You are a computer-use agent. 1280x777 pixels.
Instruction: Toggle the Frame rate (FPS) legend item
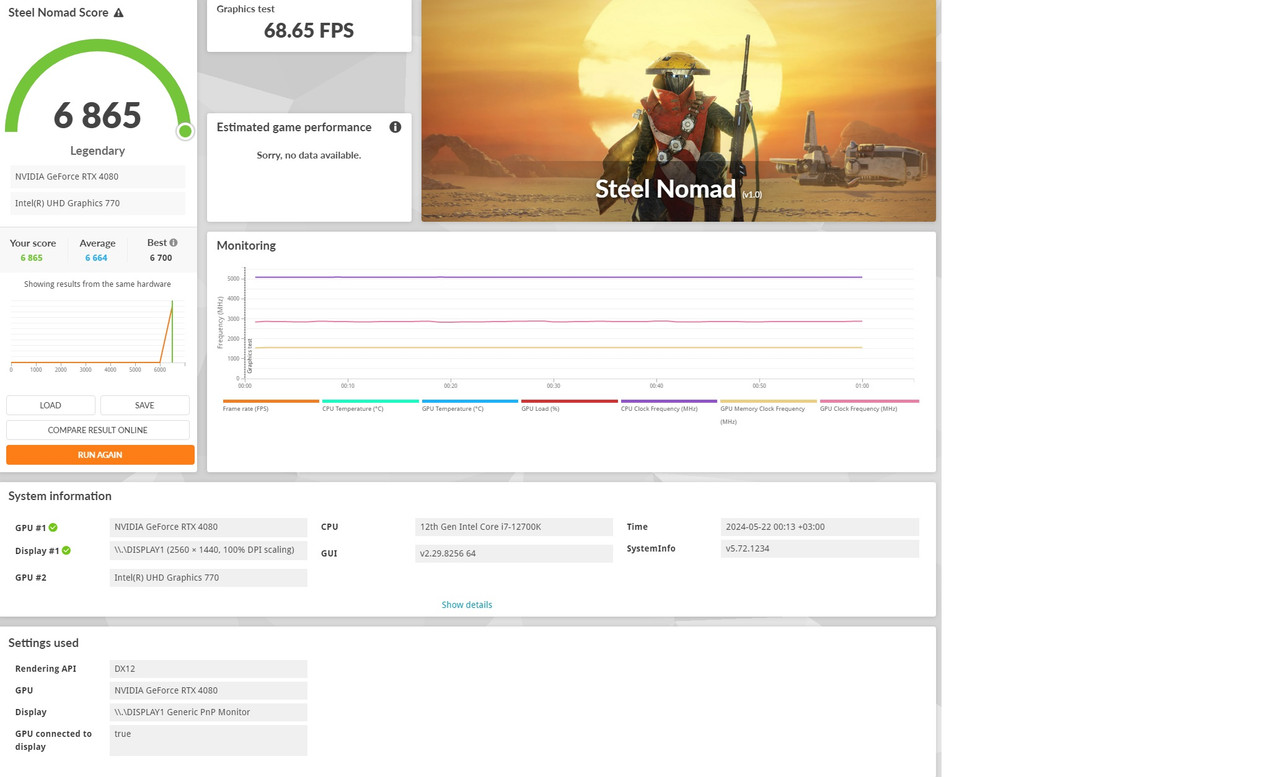[270, 406]
